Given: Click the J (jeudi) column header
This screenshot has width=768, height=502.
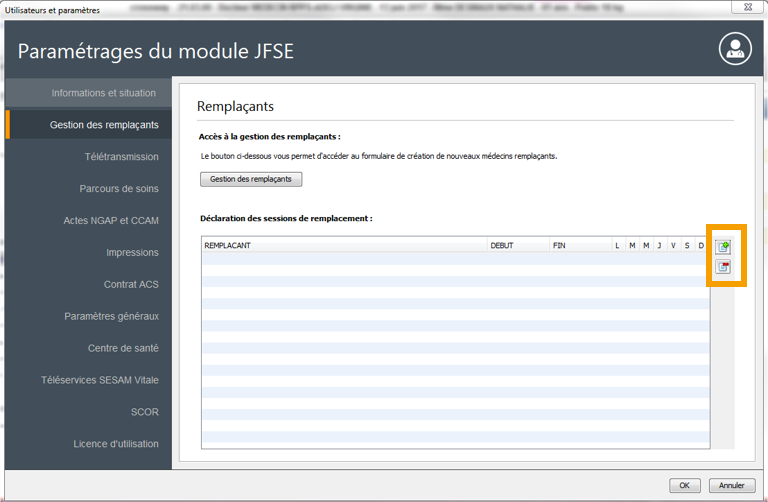Looking at the screenshot, I should 659,245.
